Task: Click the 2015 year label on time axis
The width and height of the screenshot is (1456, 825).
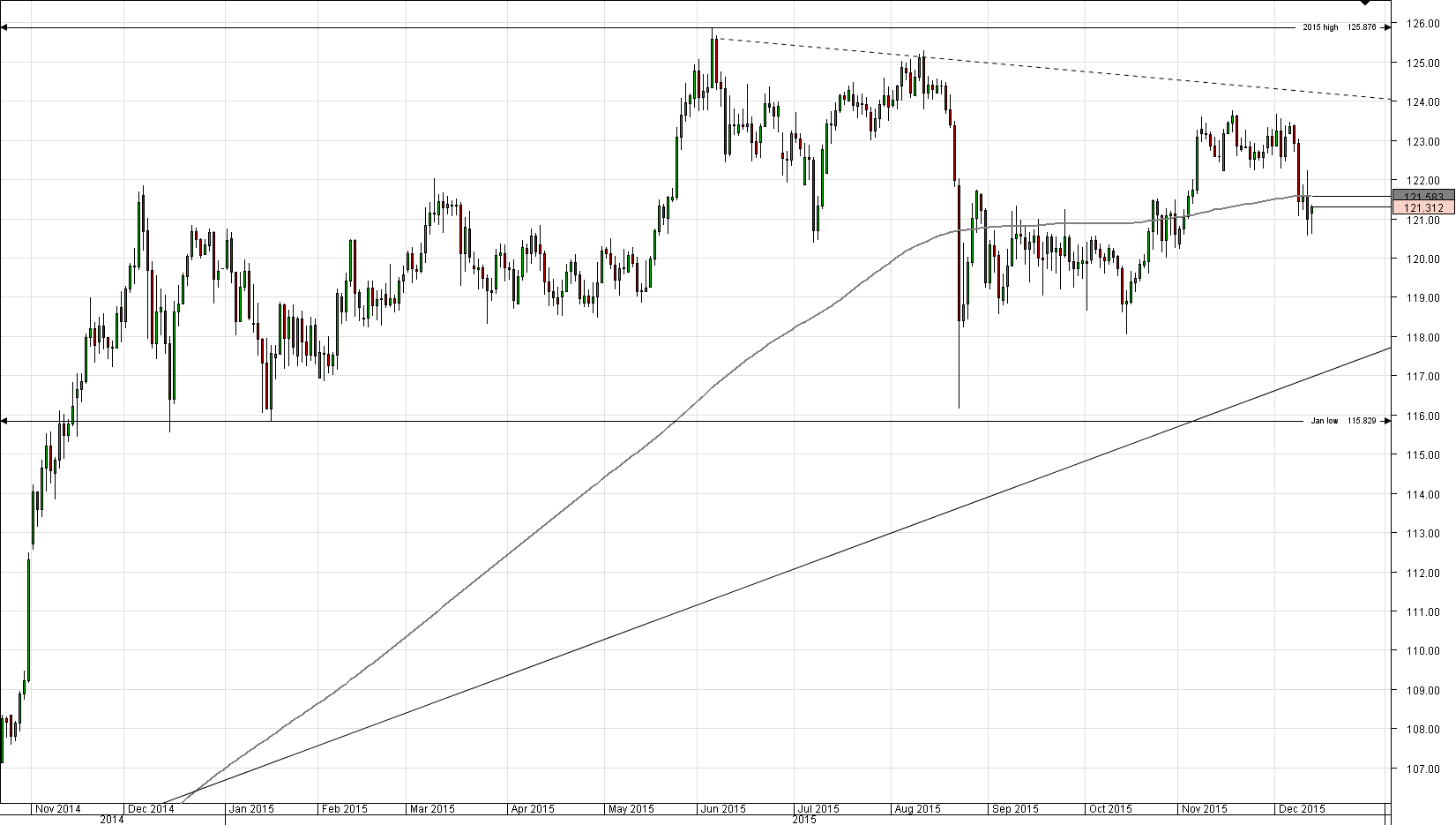Action: [x=804, y=820]
